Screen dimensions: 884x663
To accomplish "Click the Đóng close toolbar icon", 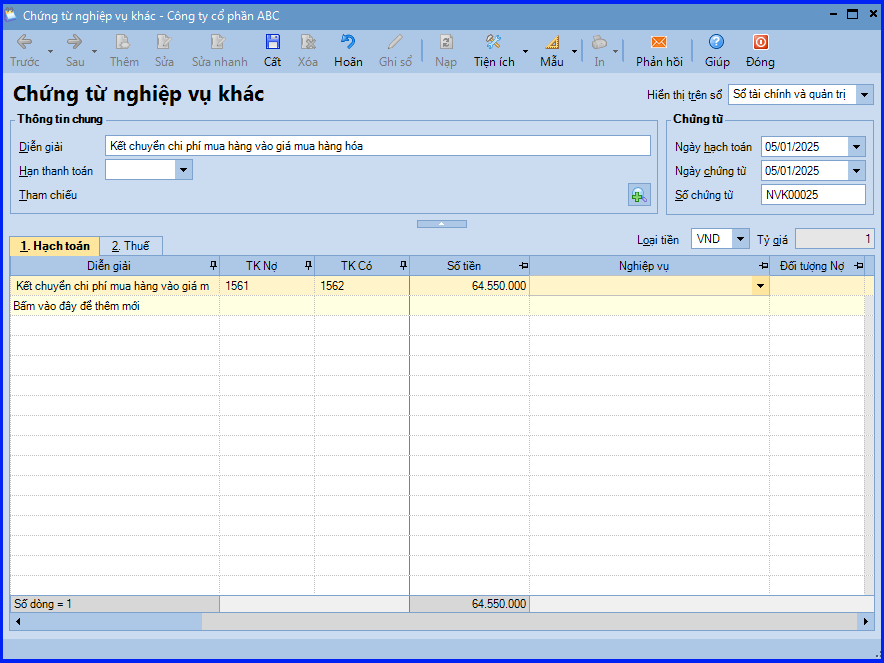I will (x=760, y=43).
